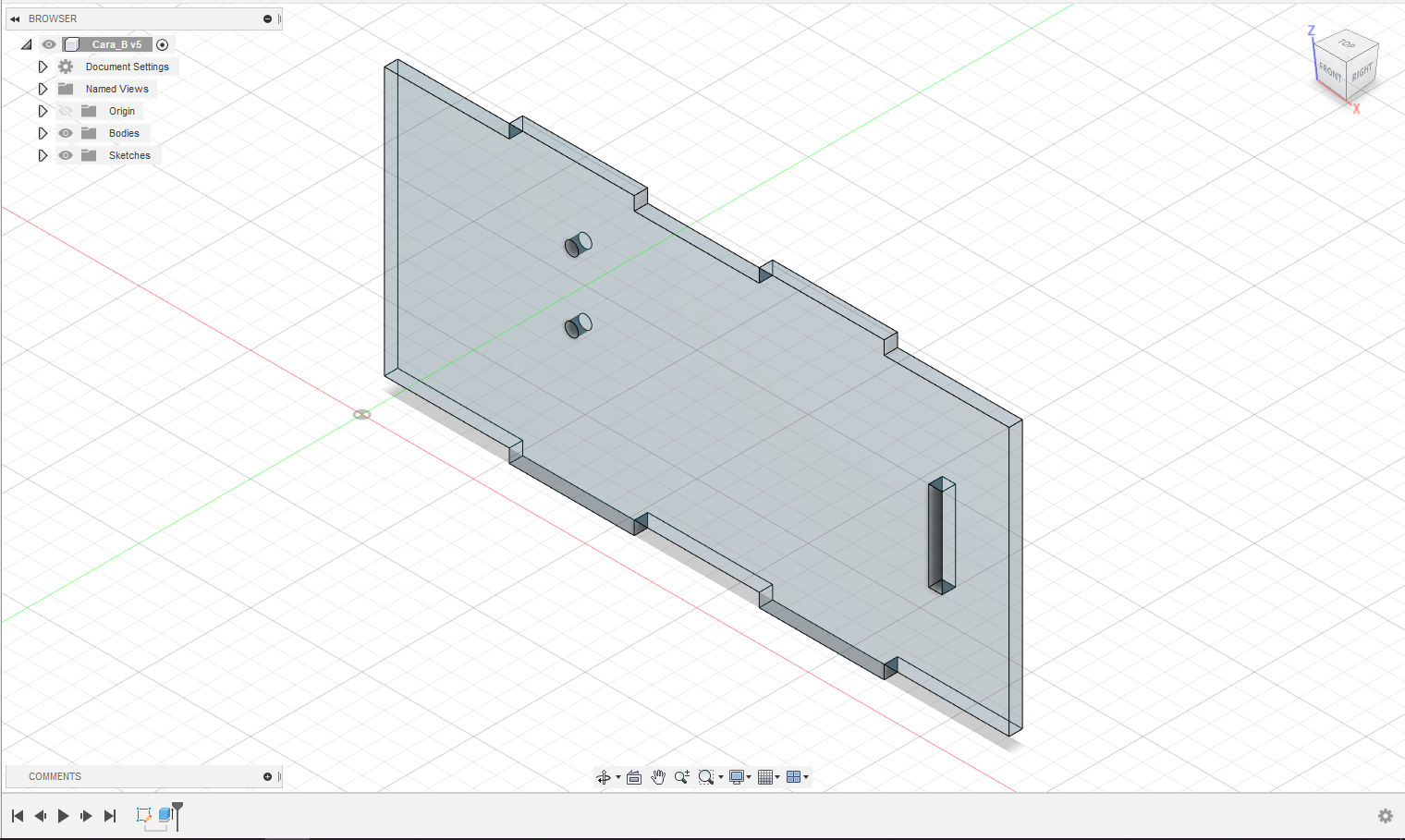Step to previous timeline feature

pyautogui.click(x=41, y=816)
